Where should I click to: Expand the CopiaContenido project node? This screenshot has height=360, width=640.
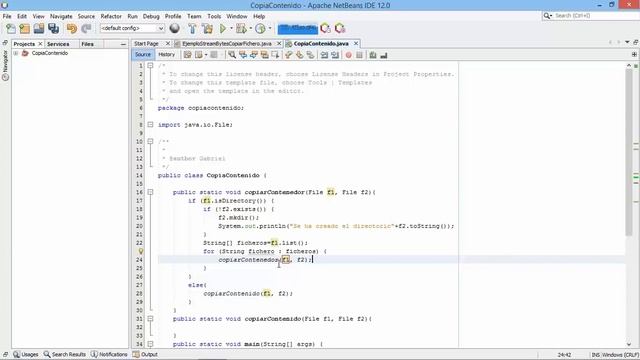(16, 53)
